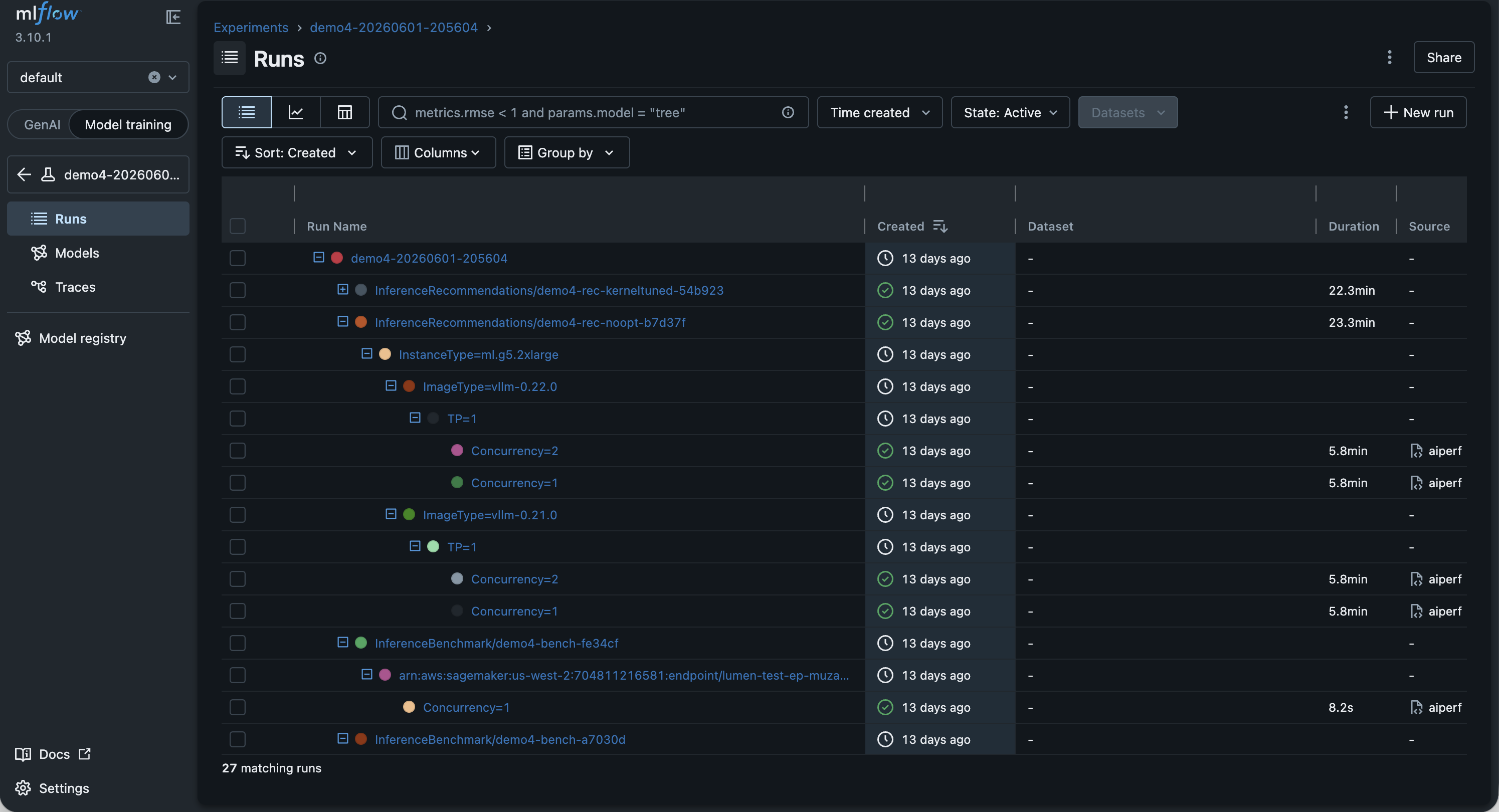
Task: Click the Dataset column header
Action: (1050, 226)
